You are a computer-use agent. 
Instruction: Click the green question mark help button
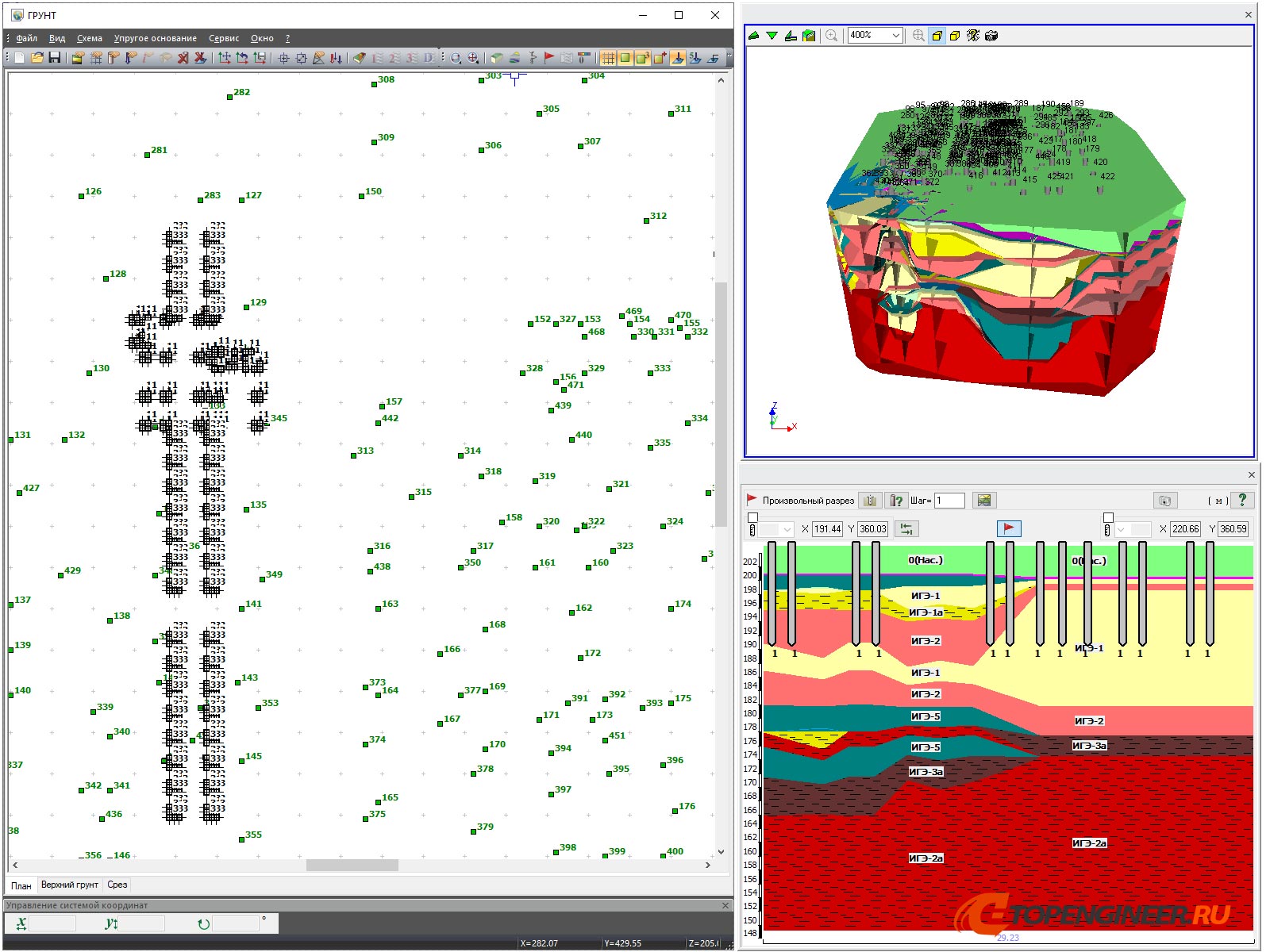1242,500
